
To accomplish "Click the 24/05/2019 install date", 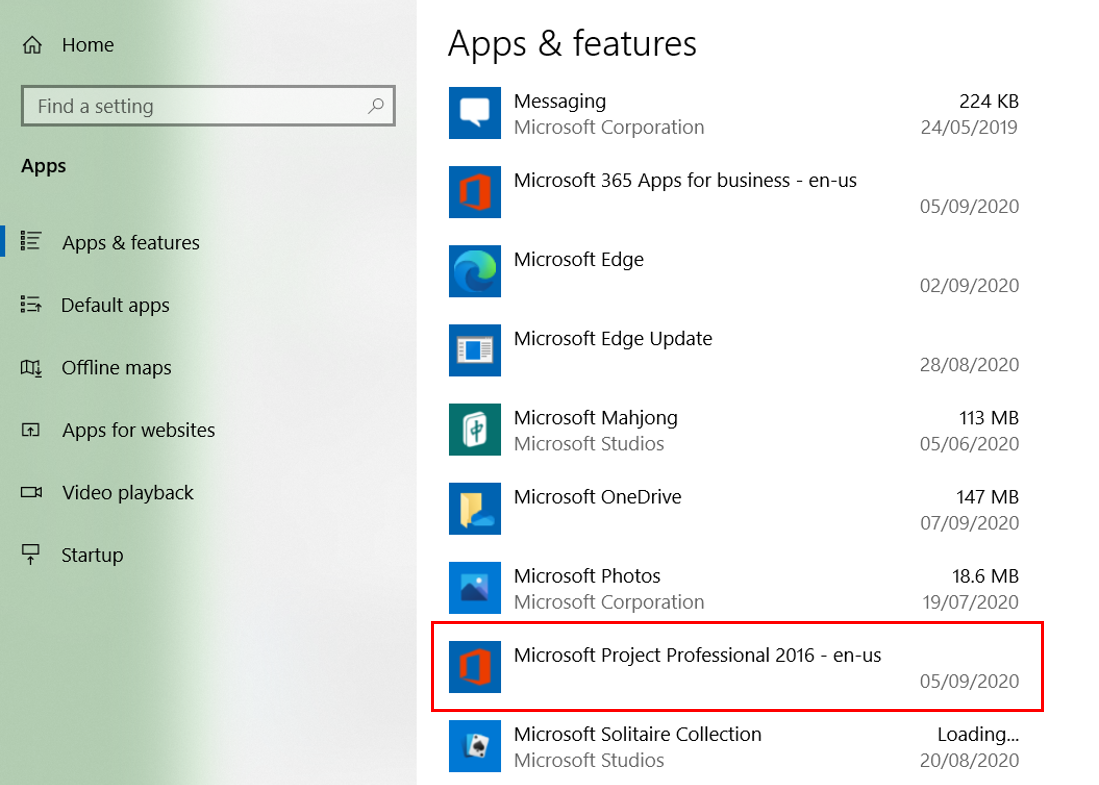I will [x=969, y=128].
